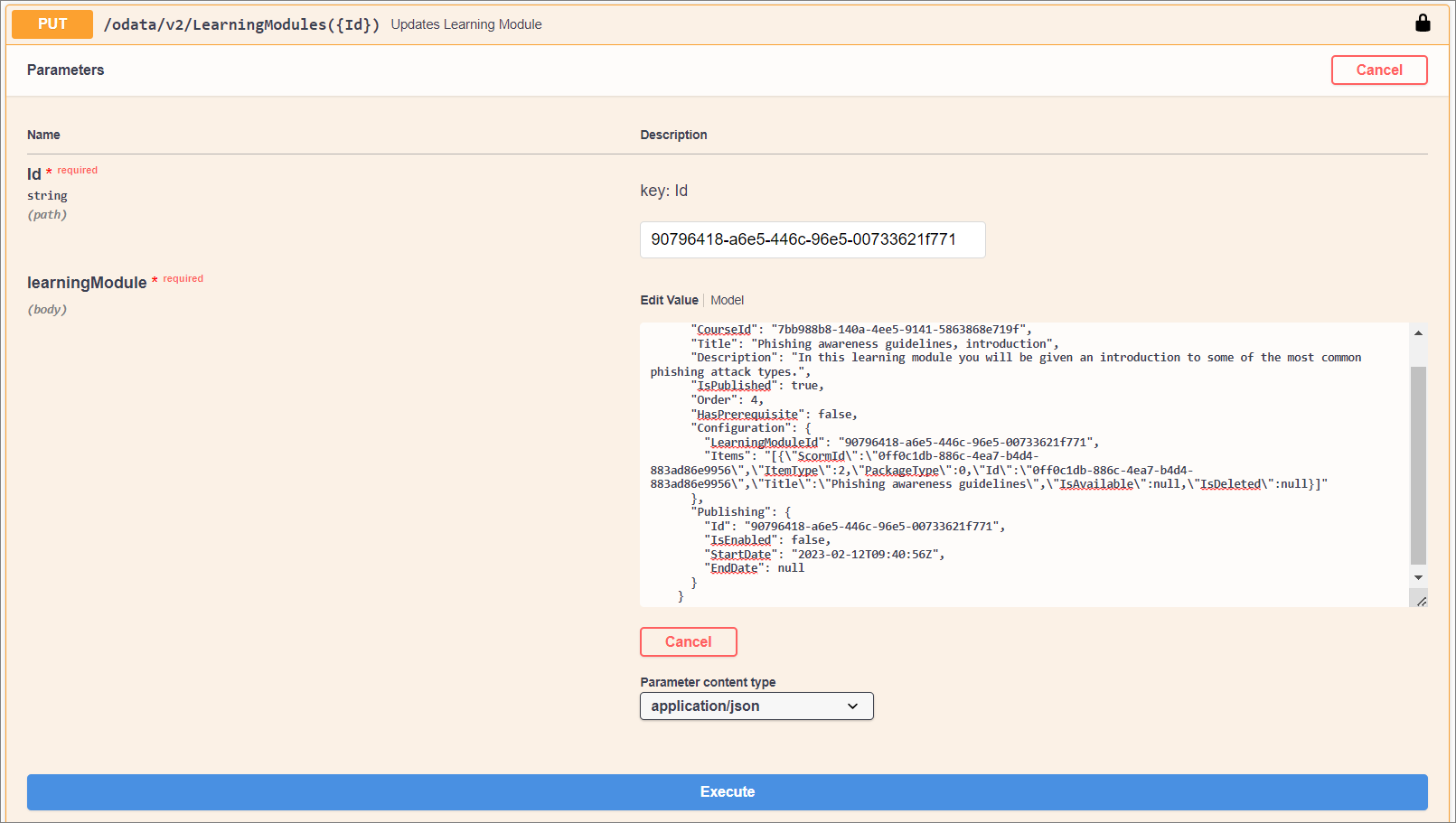Viewport: 1456px width, 823px height.
Task: Click the scroll-down arrow of the body editor
Action: pos(1418,577)
